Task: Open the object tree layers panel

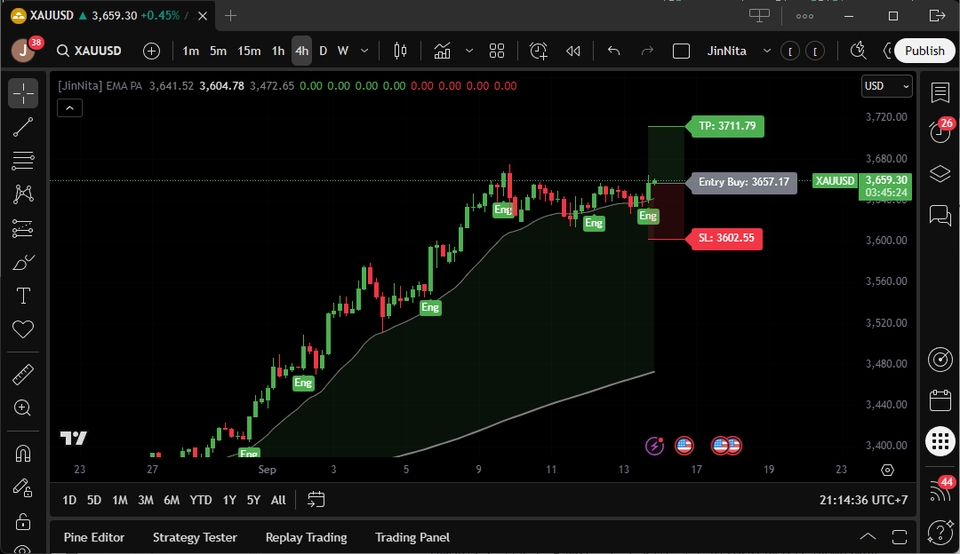Action: tap(939, 174)
